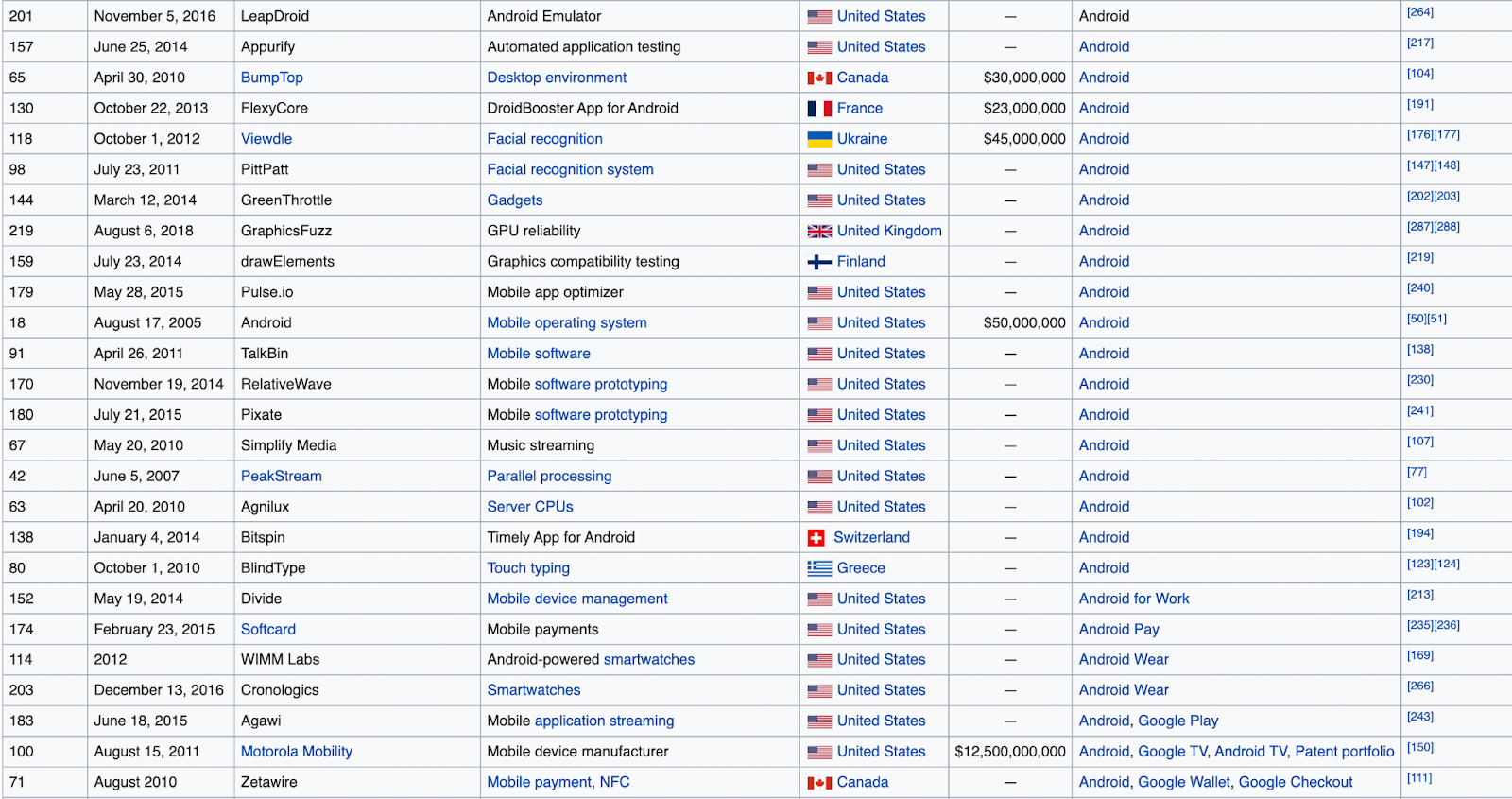Click the Switzerland flag icon
The height and width of the screenshot is (799, 1512).
pos(816,538)
